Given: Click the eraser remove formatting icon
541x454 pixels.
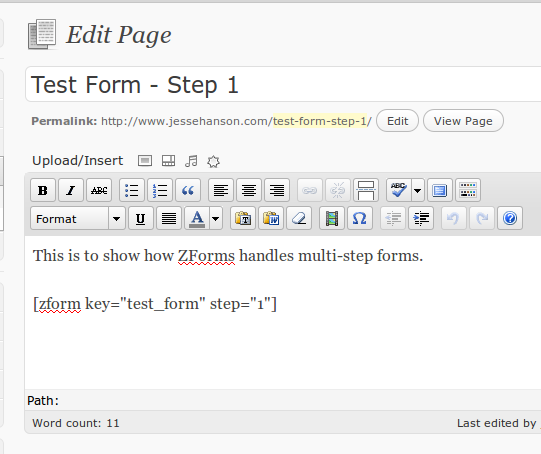Looking at the screenshot, I should pyautogui.click(x=299, y=218).
